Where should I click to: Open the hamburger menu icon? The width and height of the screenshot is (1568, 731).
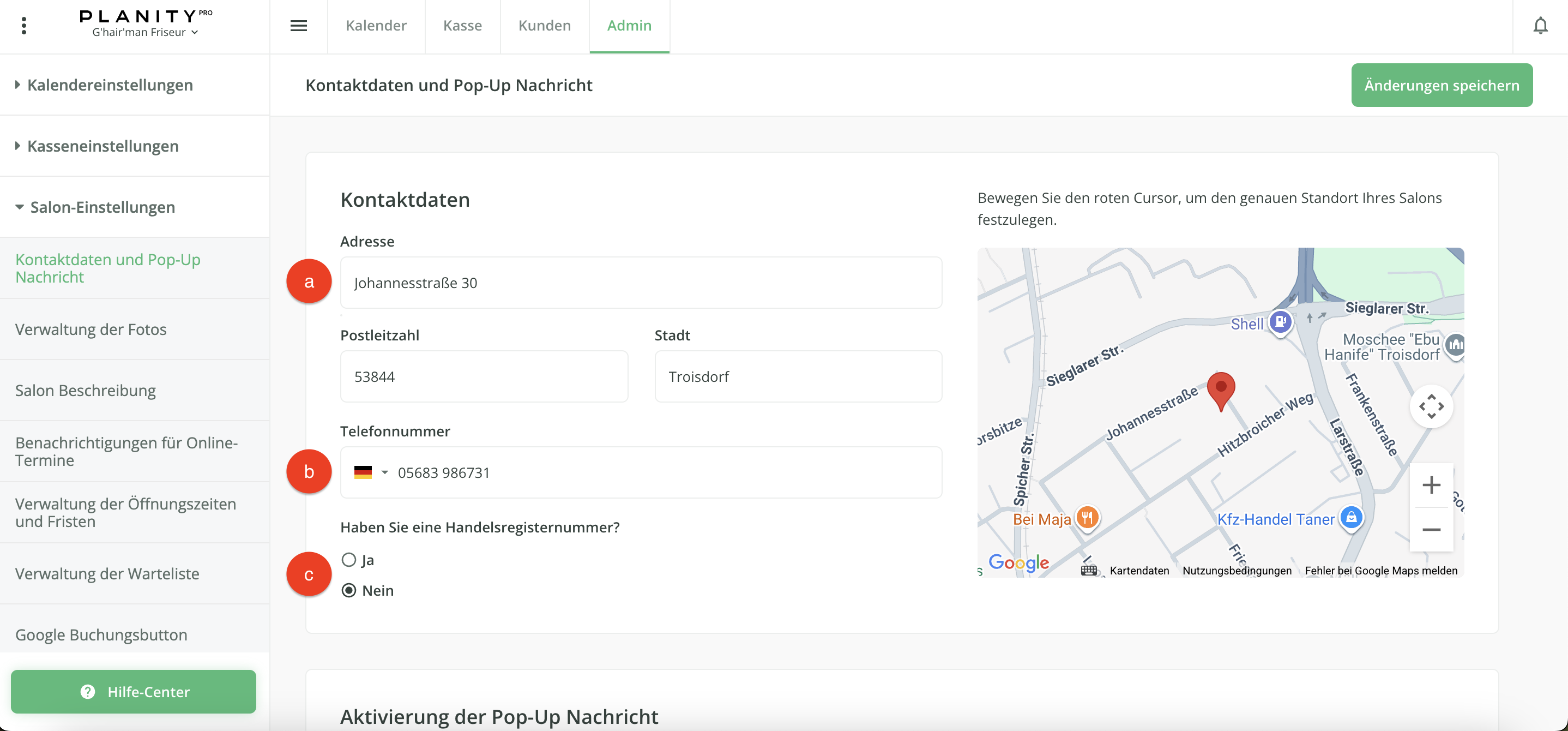pos(298,26)
